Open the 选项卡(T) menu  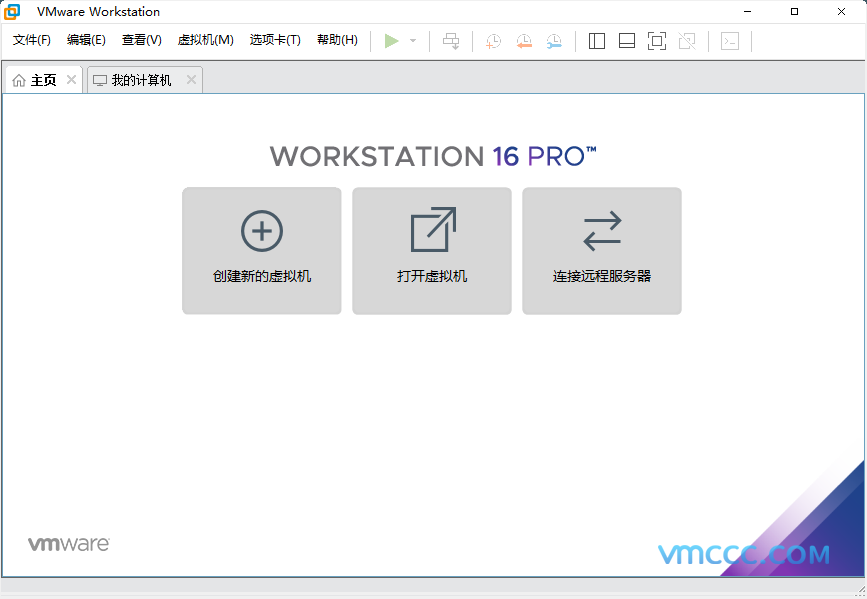(275, 40)
